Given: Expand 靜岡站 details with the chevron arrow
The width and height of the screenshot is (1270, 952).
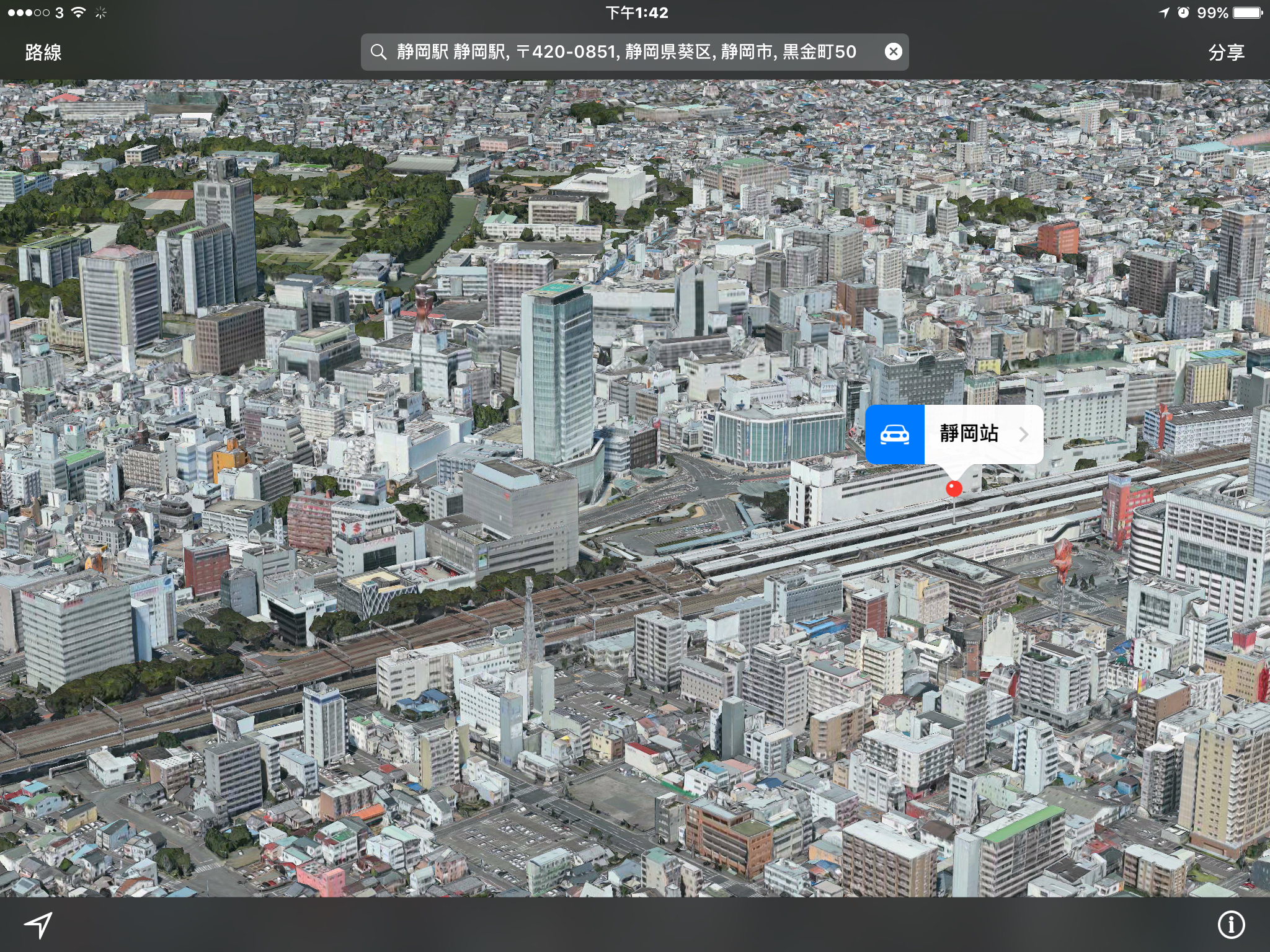Looking at the screenshot, I should tap(1024, 434).
